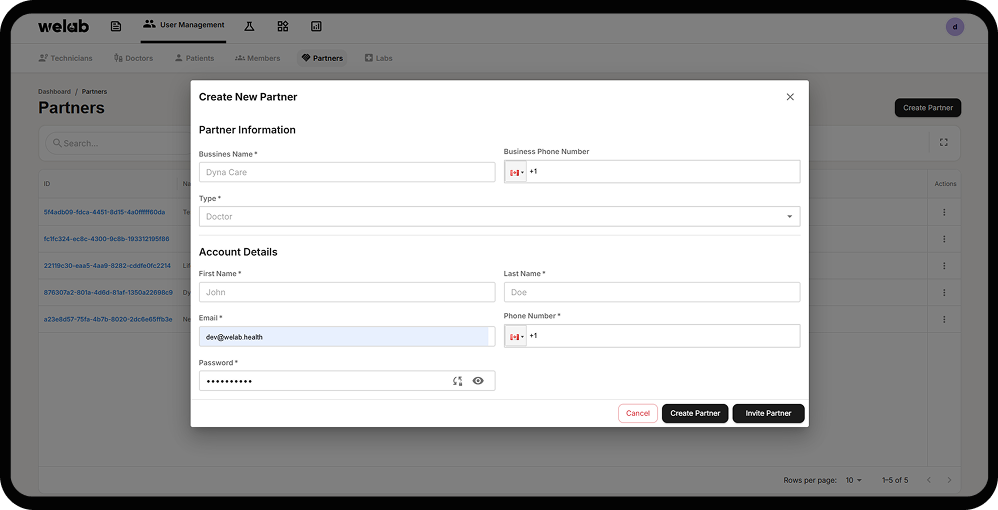Image resolution: width=998 pixels, height=510 pixels.
Task: Click the Create Partner button on the Partners page
Action: click(928, 108)
